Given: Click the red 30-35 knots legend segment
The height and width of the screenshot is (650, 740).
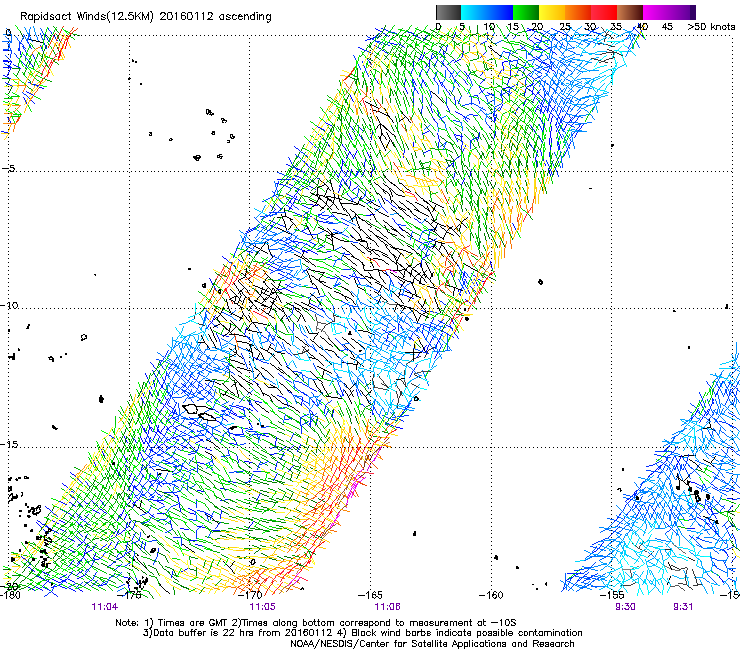Looking at the screenshot, I should 604,12.
